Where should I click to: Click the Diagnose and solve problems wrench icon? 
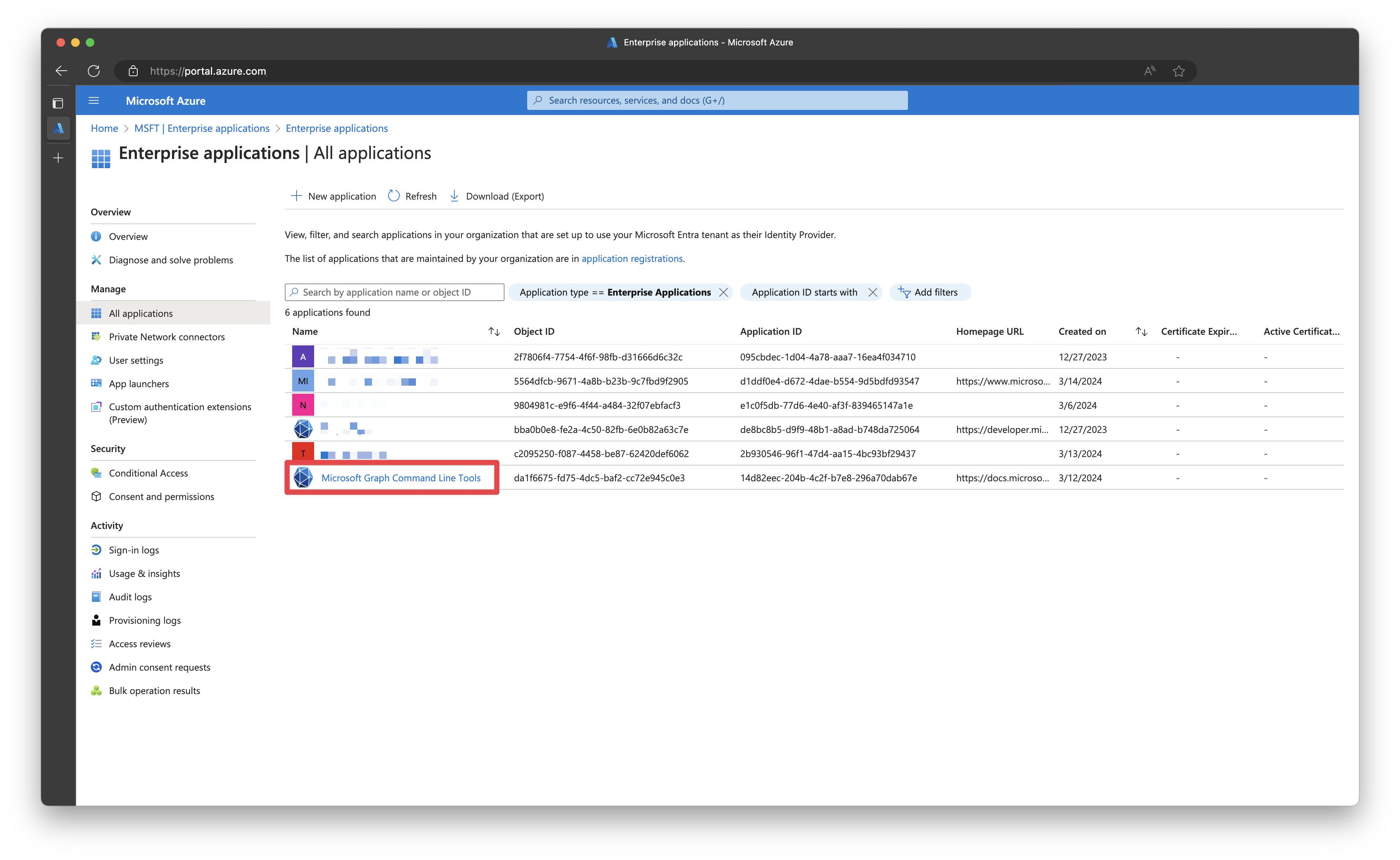click(96, 259)
